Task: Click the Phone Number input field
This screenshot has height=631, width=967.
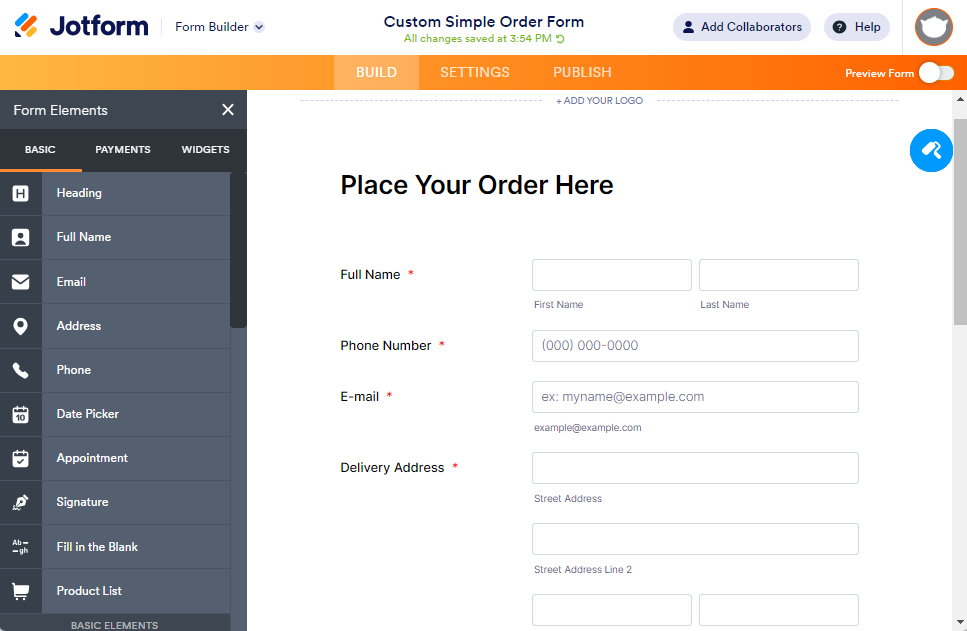Action: [x=695, y=346]
